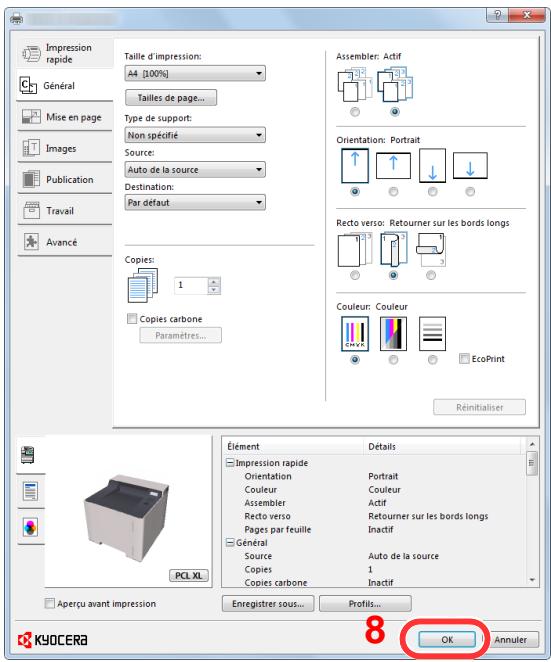The image size is (551, 662).
Task: Open the Source dropdown
Action: (x=195, y=170)
